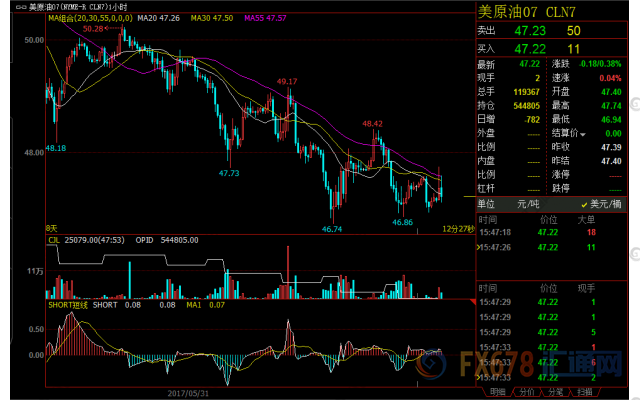Click the SHORT短线 indicator label
640x400 pixels.
point(70,306)
